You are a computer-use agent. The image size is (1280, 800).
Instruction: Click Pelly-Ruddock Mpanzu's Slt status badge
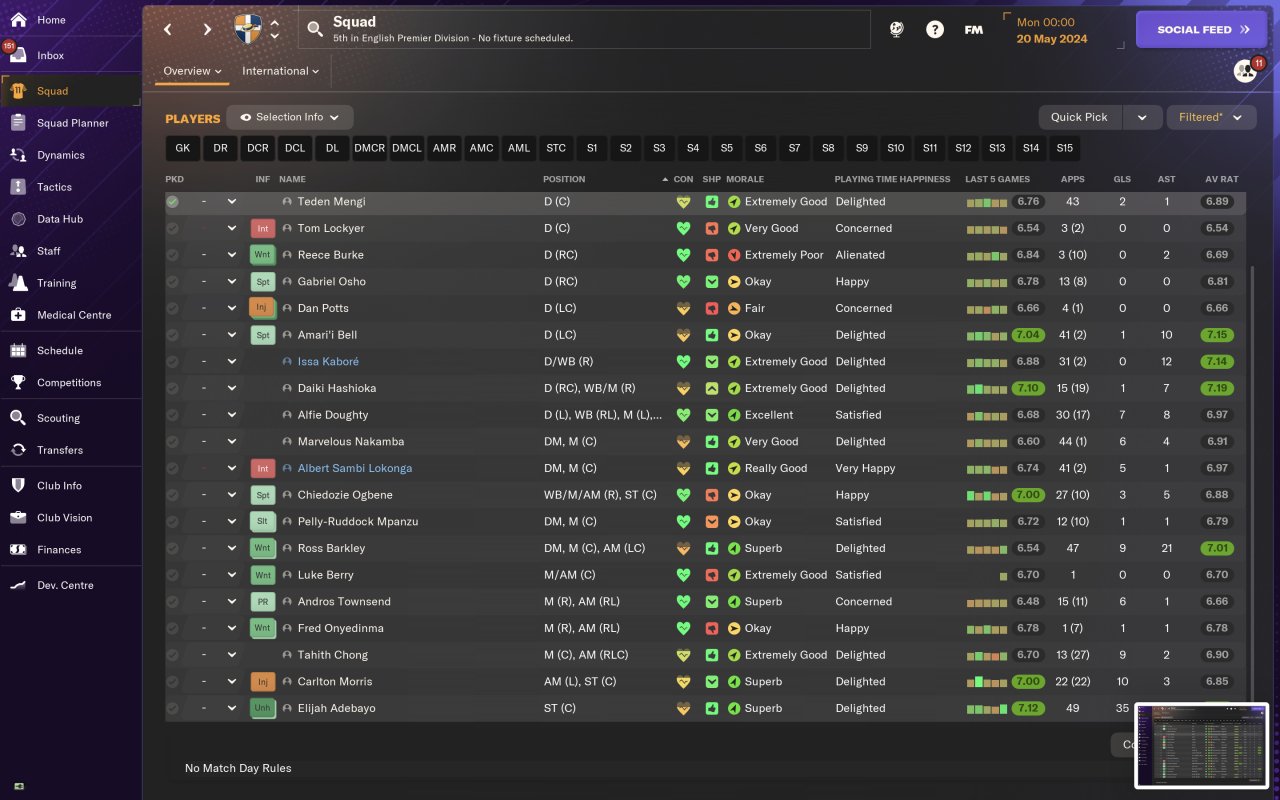coord(262,522)
